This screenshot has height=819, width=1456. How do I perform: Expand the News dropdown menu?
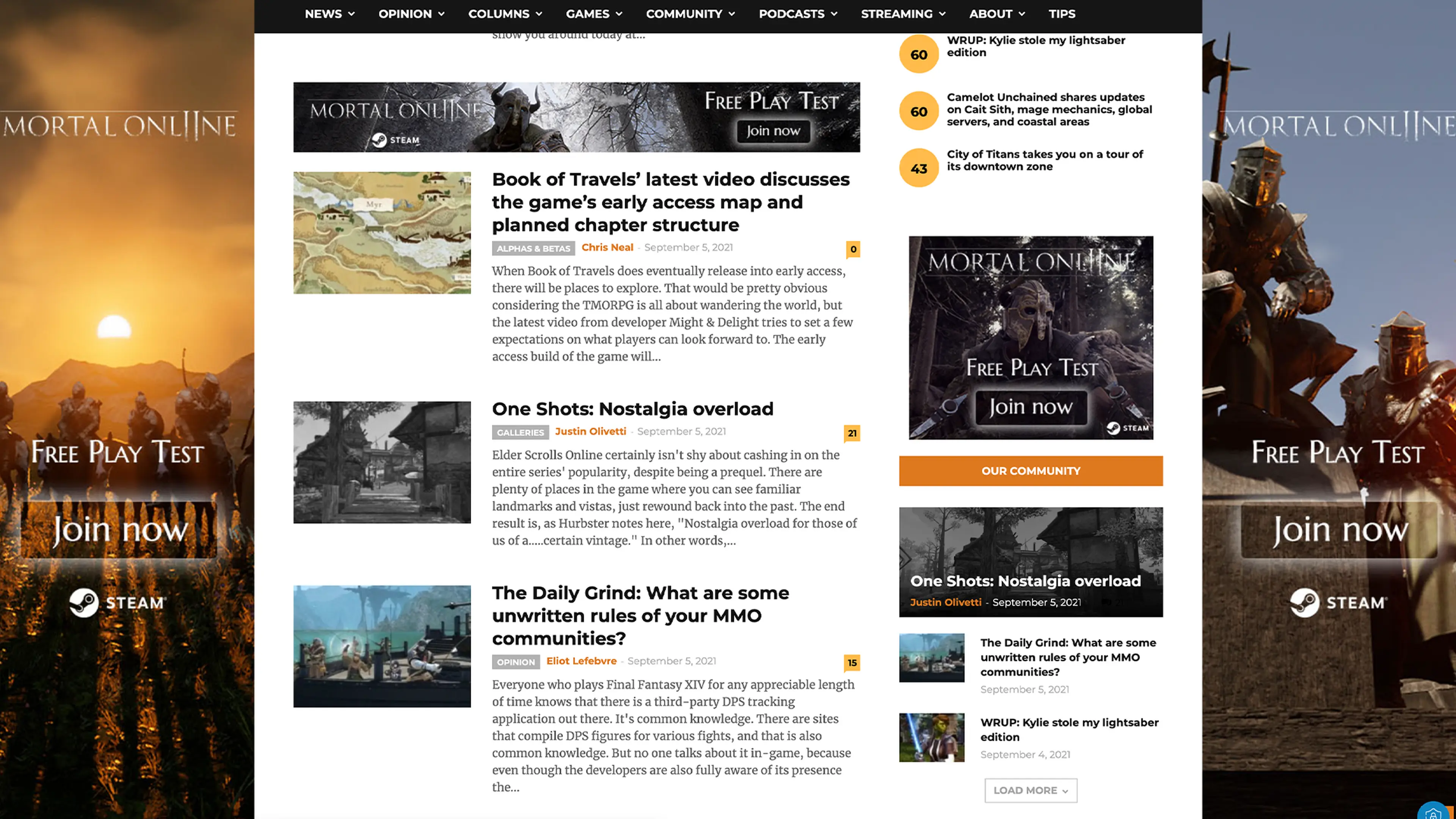(x=329, y=14)
